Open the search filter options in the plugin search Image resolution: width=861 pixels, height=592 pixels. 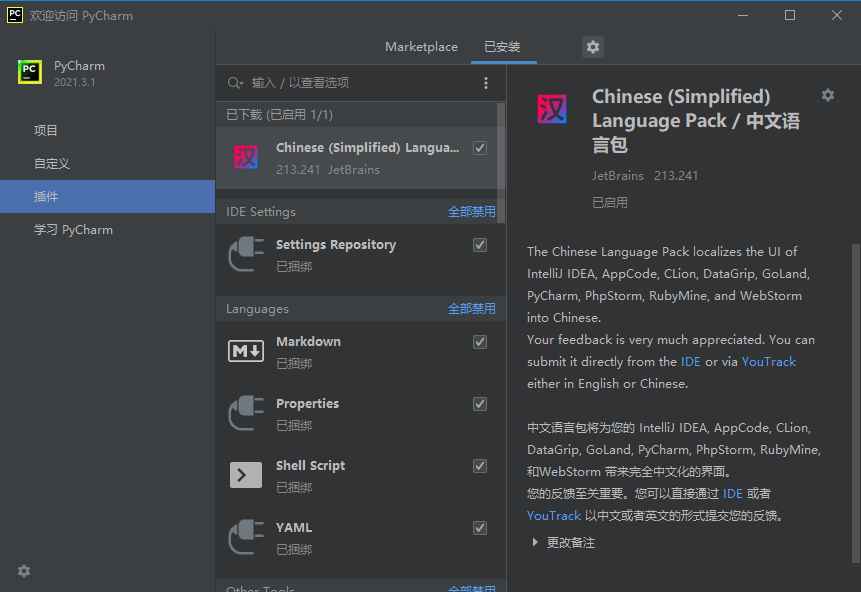(235, 82)
